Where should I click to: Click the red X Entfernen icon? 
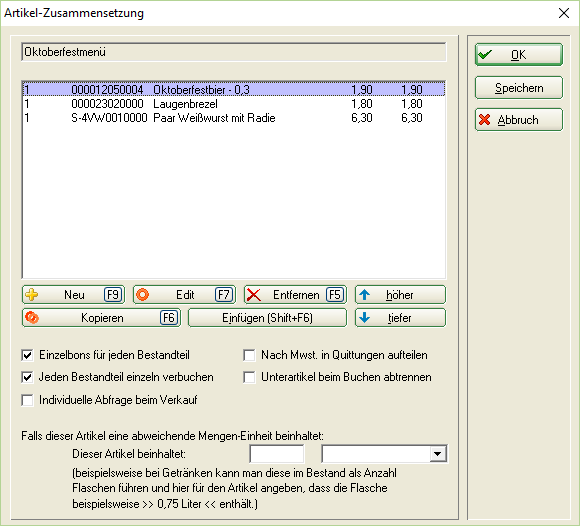click(254, 295)
